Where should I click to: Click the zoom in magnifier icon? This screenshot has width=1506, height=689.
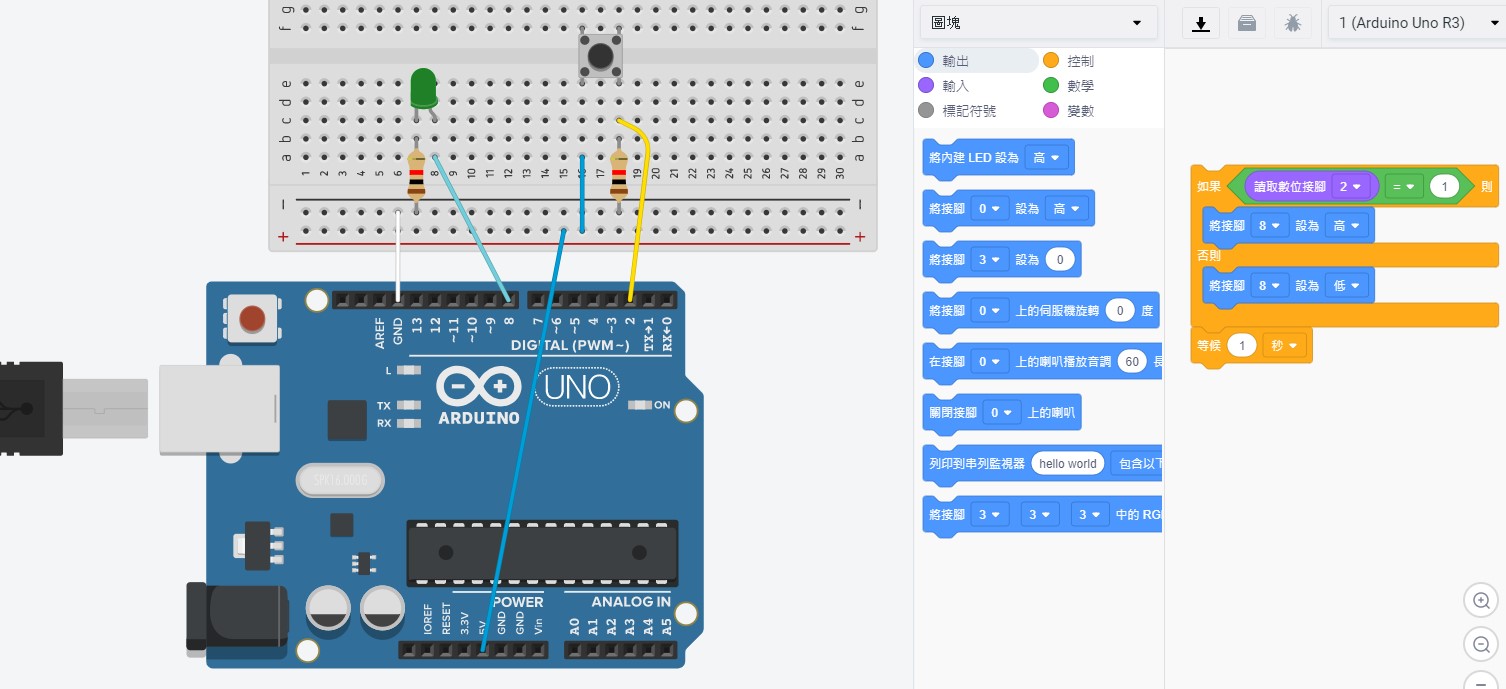1481,601
